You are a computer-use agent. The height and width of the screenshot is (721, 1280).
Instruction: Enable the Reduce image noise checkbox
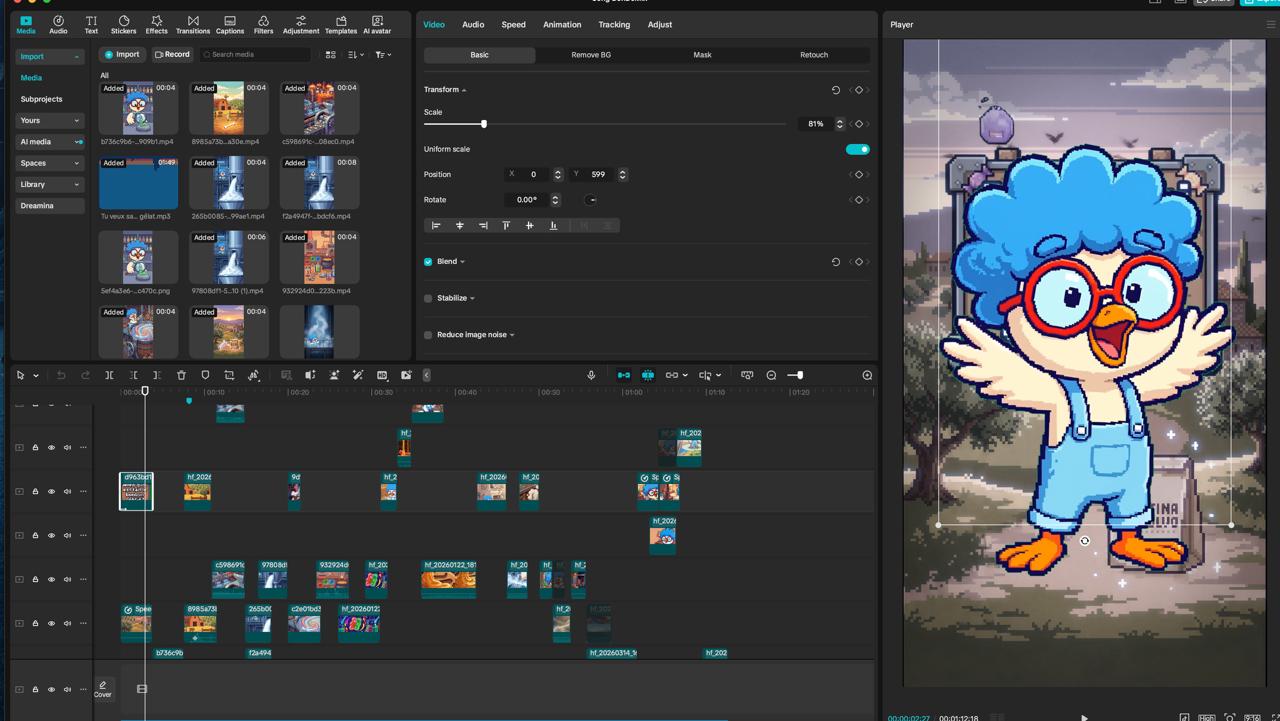tap(428, 335)
